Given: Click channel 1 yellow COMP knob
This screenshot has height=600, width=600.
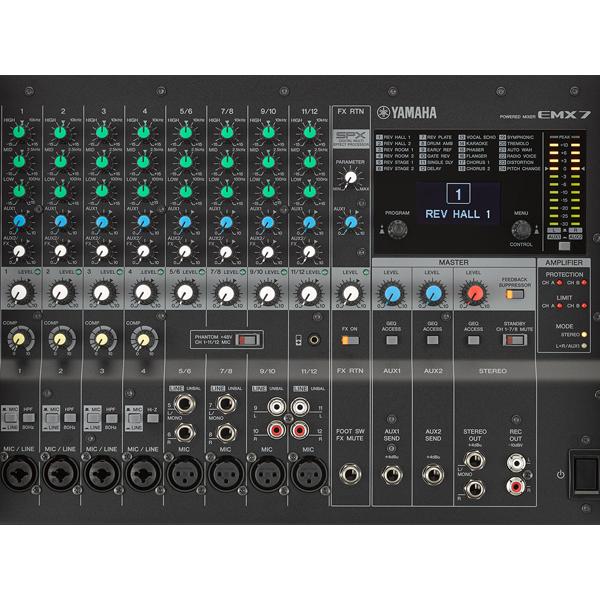Looking at the screenshot, I should [x=19, y=339].
